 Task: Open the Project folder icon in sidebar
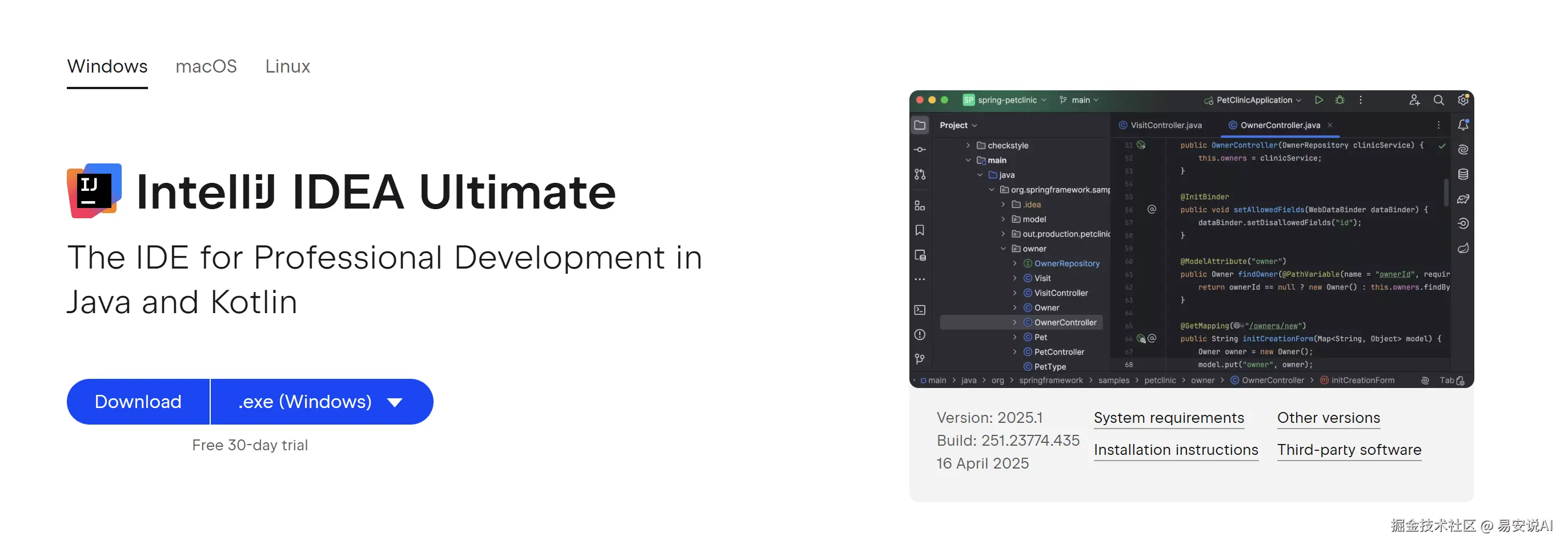(920, 125)
